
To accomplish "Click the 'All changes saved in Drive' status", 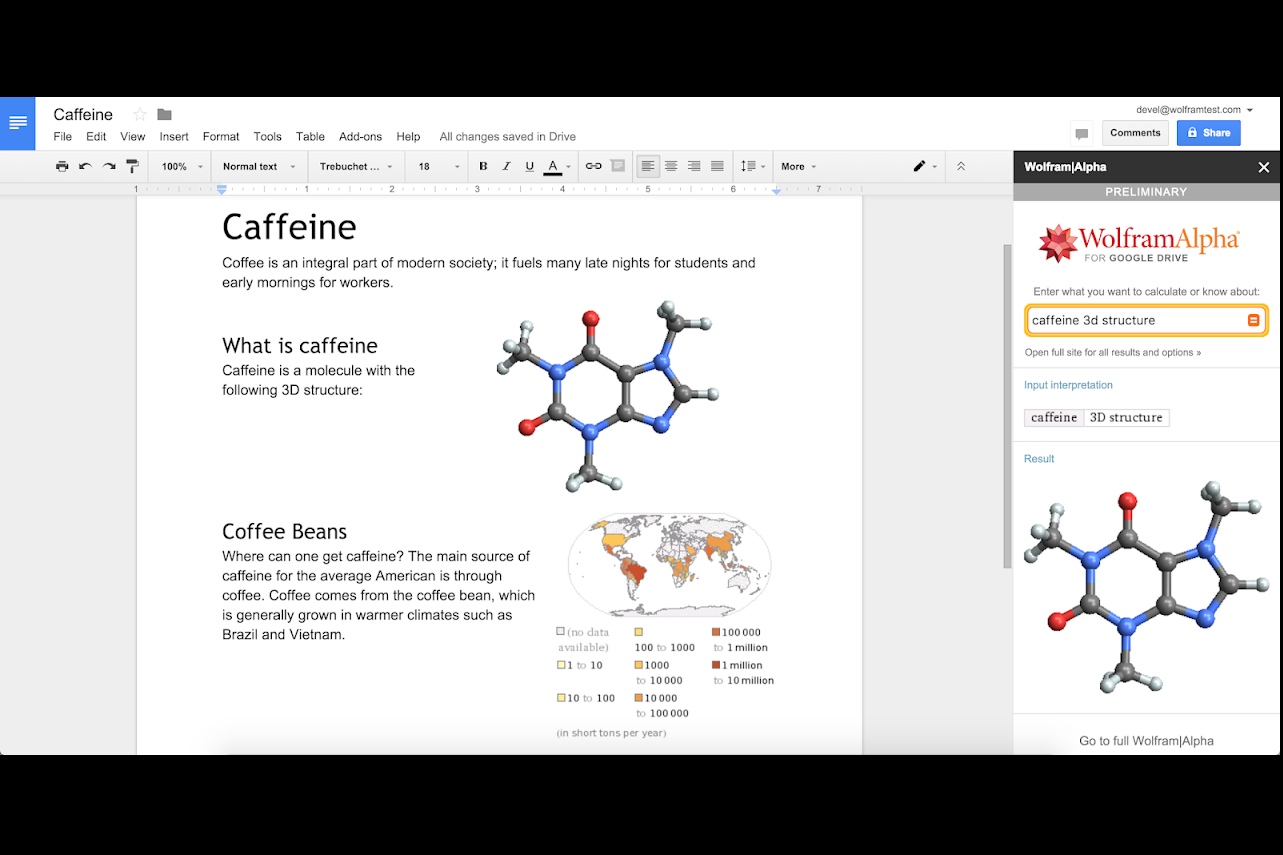I will tap(508, 137).
